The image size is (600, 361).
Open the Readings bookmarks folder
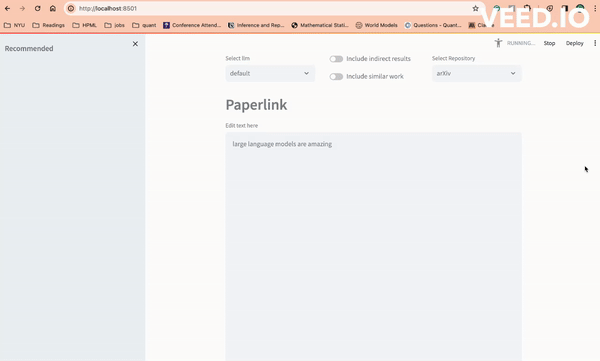click(48, 25)
